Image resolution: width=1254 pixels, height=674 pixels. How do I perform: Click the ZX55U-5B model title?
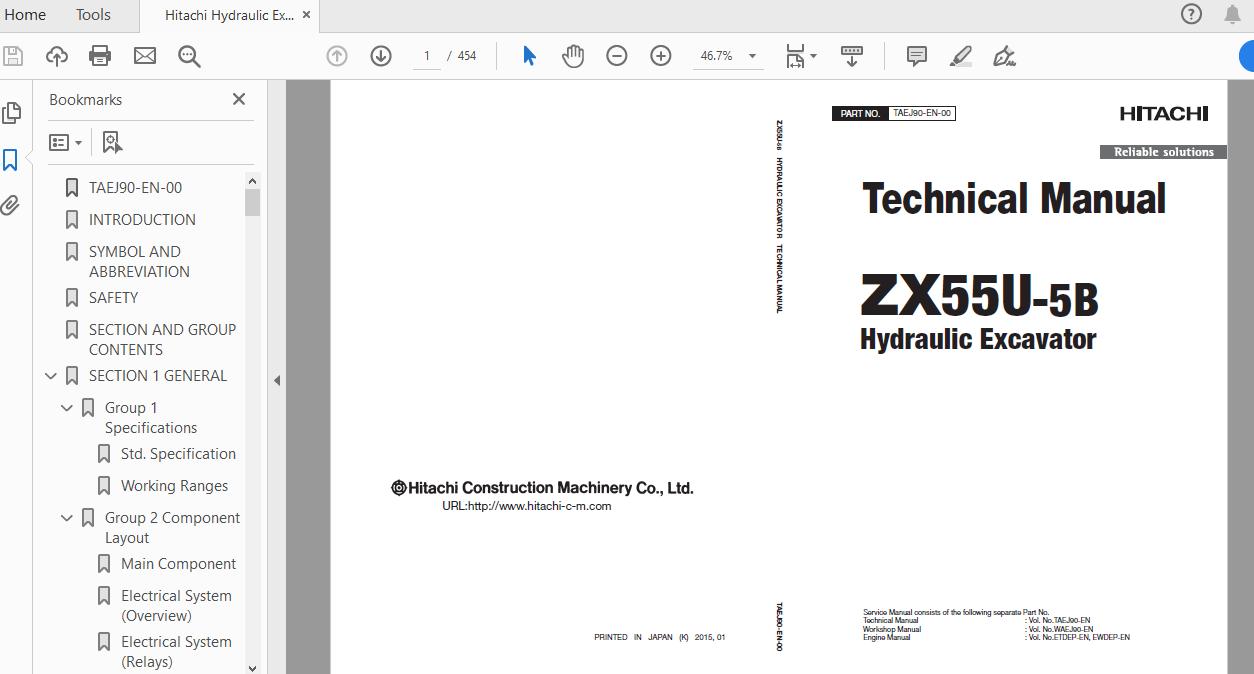click(x=979, y=297)
